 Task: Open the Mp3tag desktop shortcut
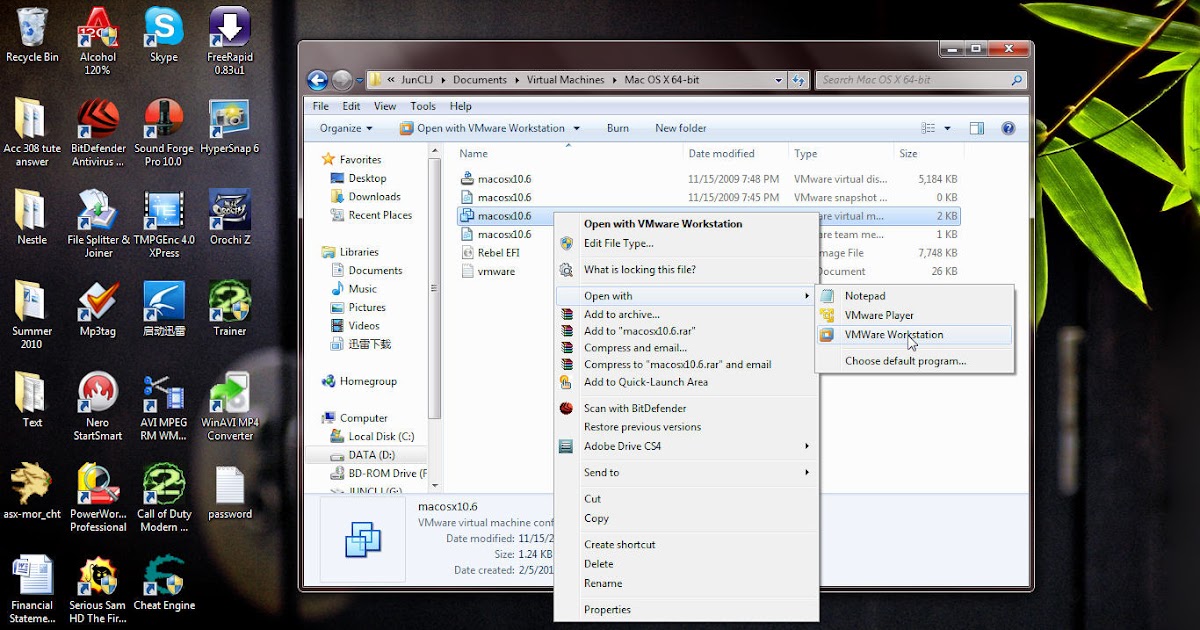(98, 309)
